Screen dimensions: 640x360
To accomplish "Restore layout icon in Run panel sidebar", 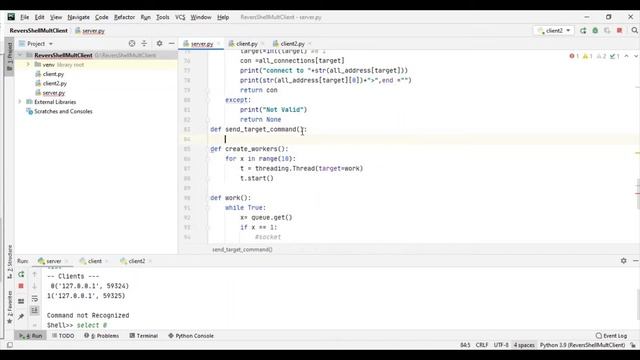I will pos(21,301).
